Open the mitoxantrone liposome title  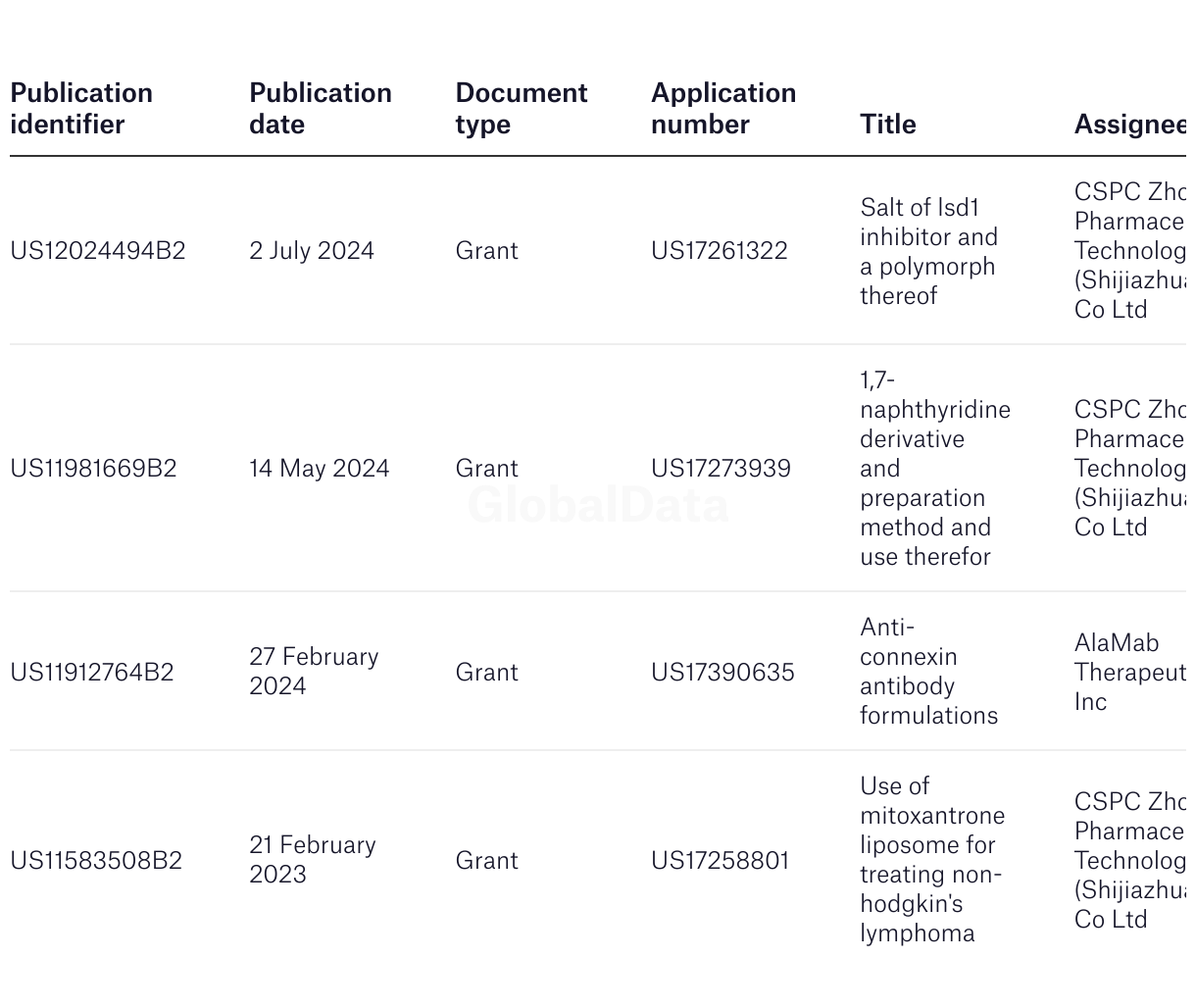point(932,860)
